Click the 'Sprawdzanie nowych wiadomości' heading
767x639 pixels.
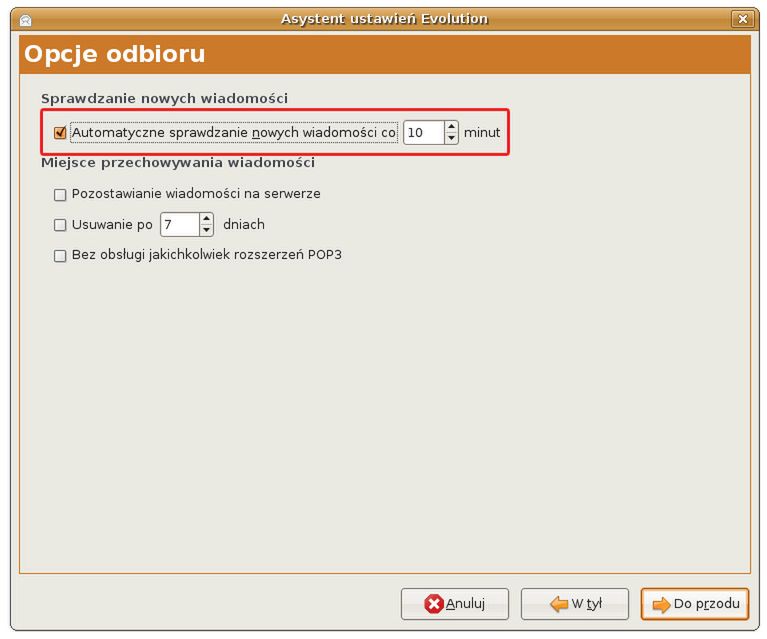164,98
